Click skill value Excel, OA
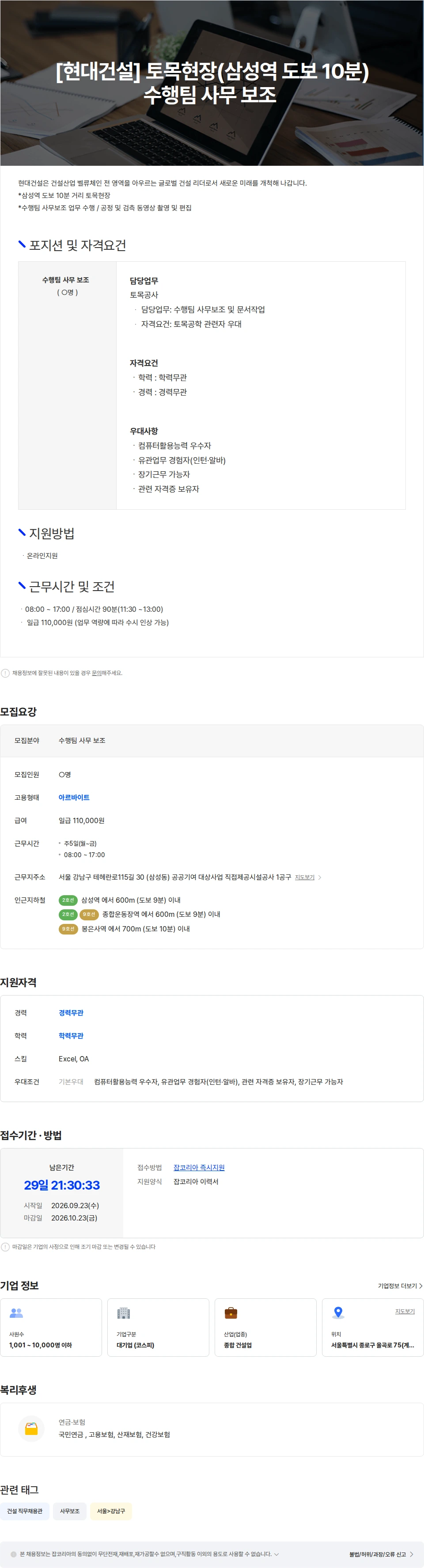 [x=74, y=1059]
